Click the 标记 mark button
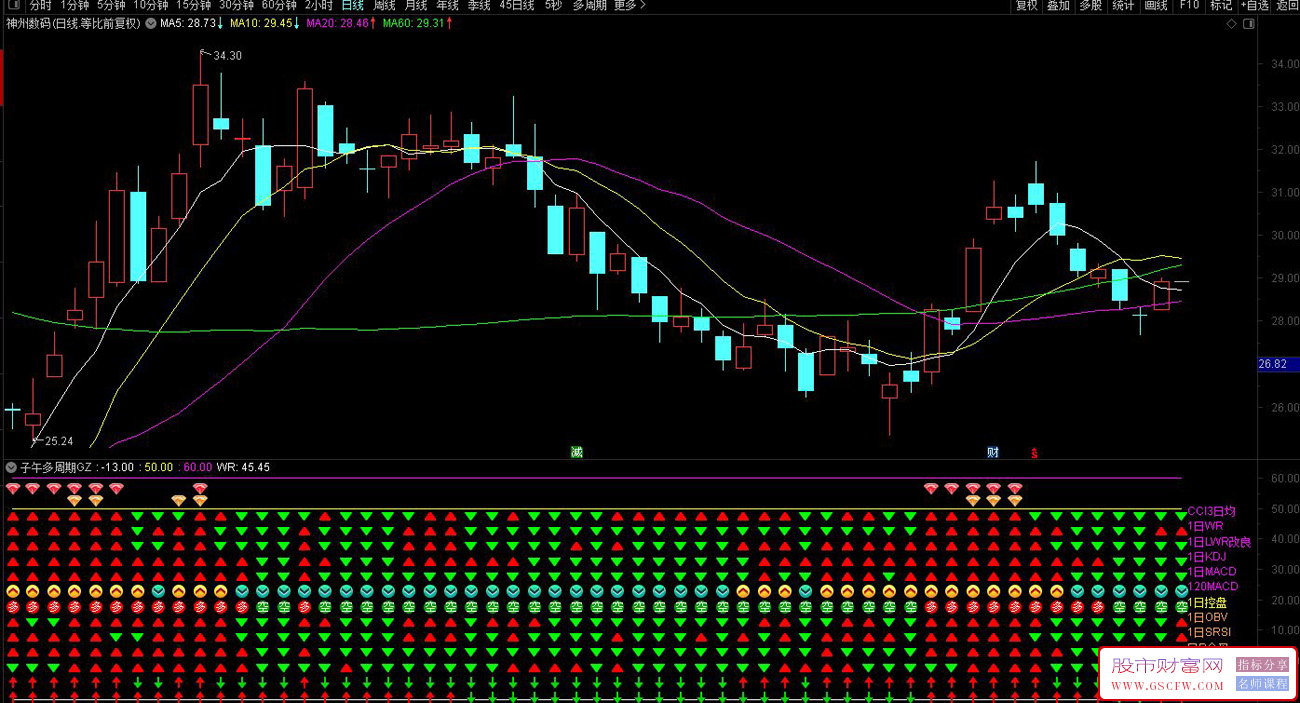Screen dimensions: 1300x703 pos(1221,5)
